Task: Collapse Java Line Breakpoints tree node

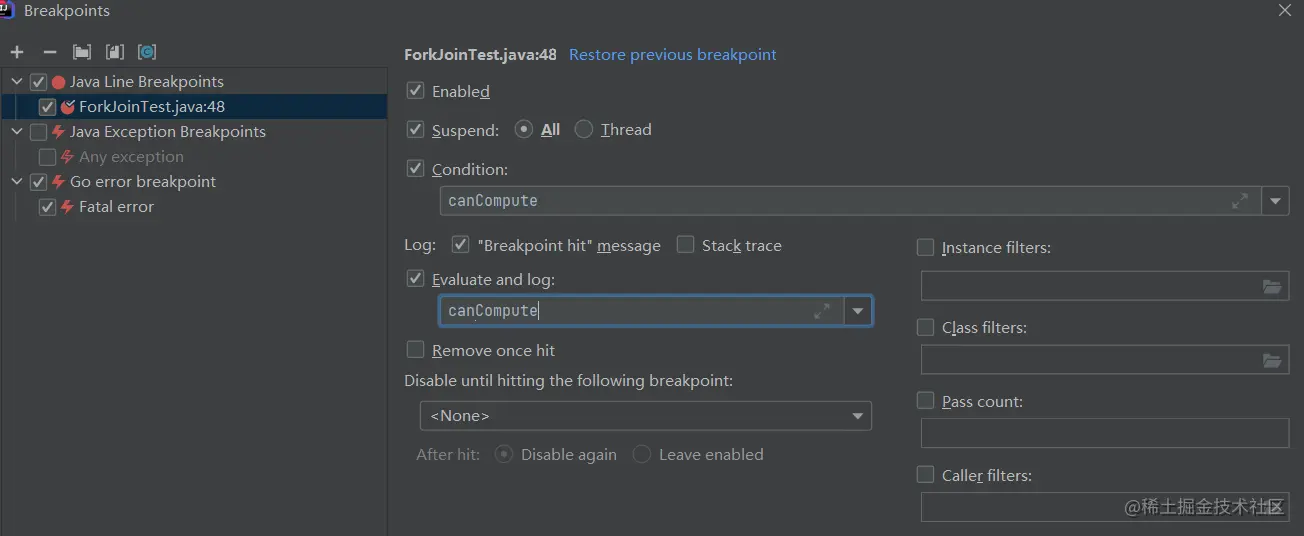Action: click(x=17, y=82)
